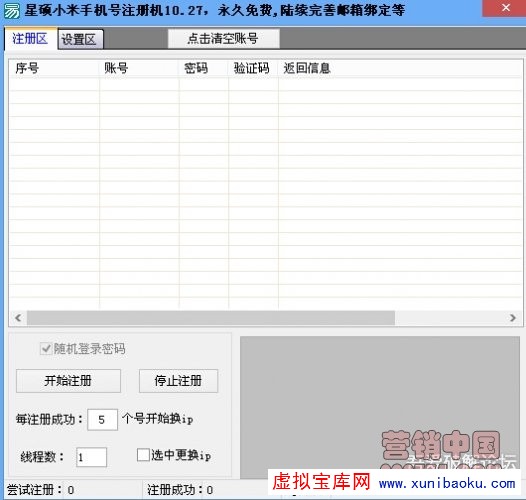Toggle the 随机登录密码 checkbox
The image size is (526, 500).
(x=46, y=349)
